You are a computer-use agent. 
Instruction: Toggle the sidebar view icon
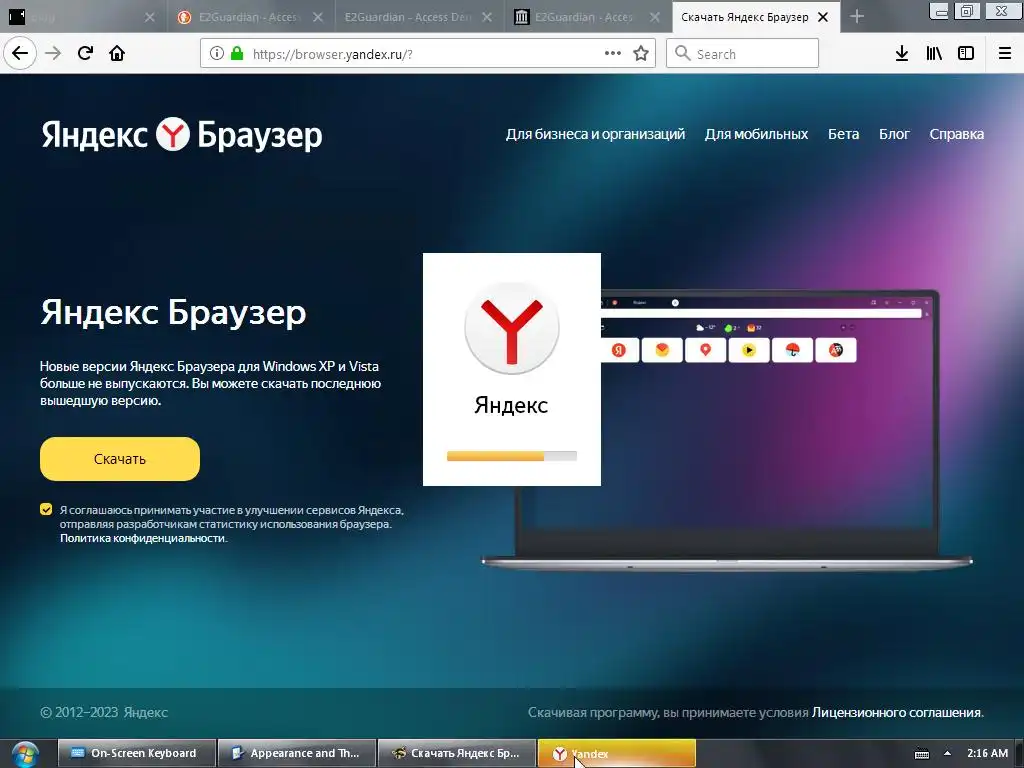click(966, 54)
